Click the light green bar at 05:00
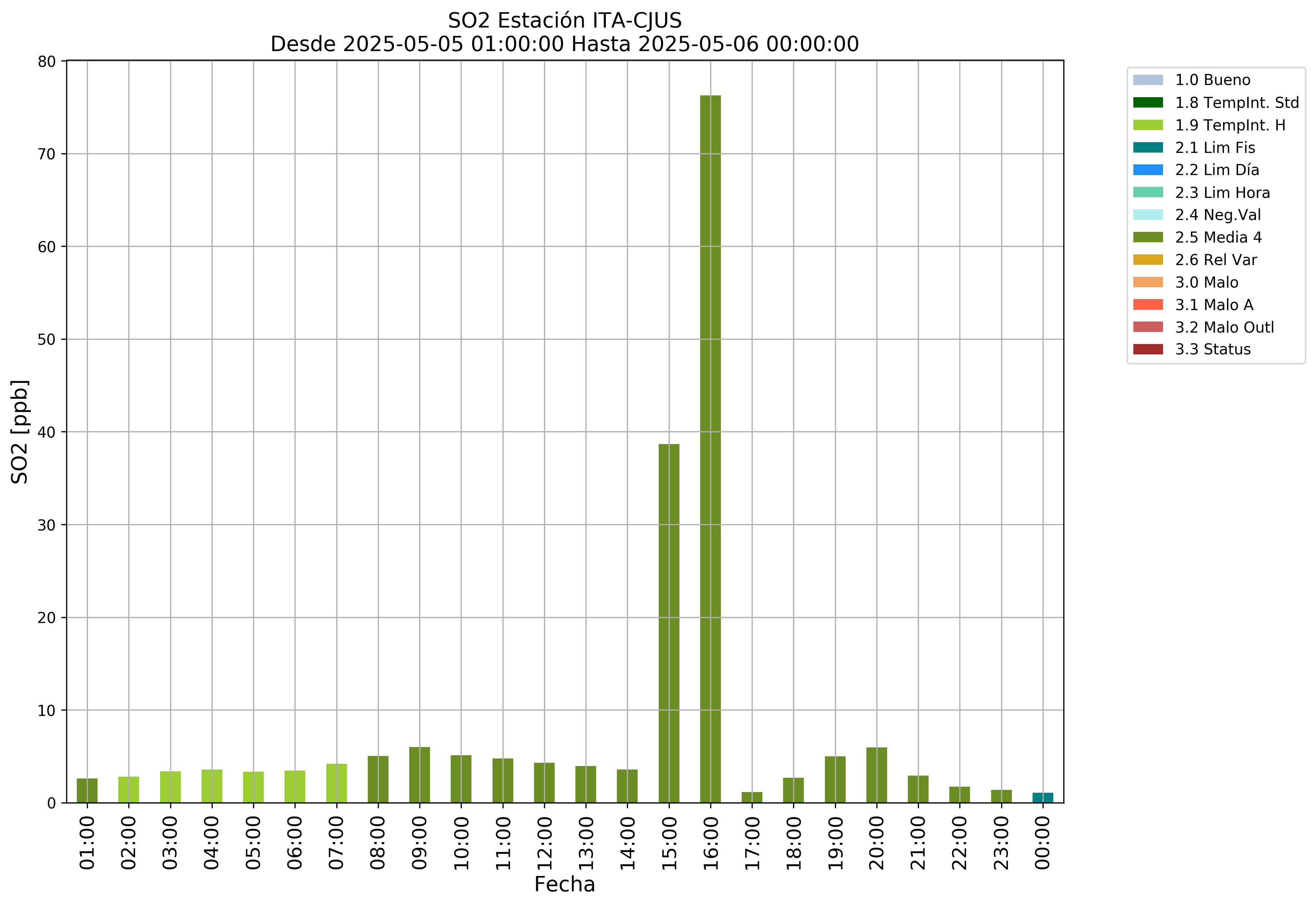Screen dimensions: 1316x906 pos(253,787)
